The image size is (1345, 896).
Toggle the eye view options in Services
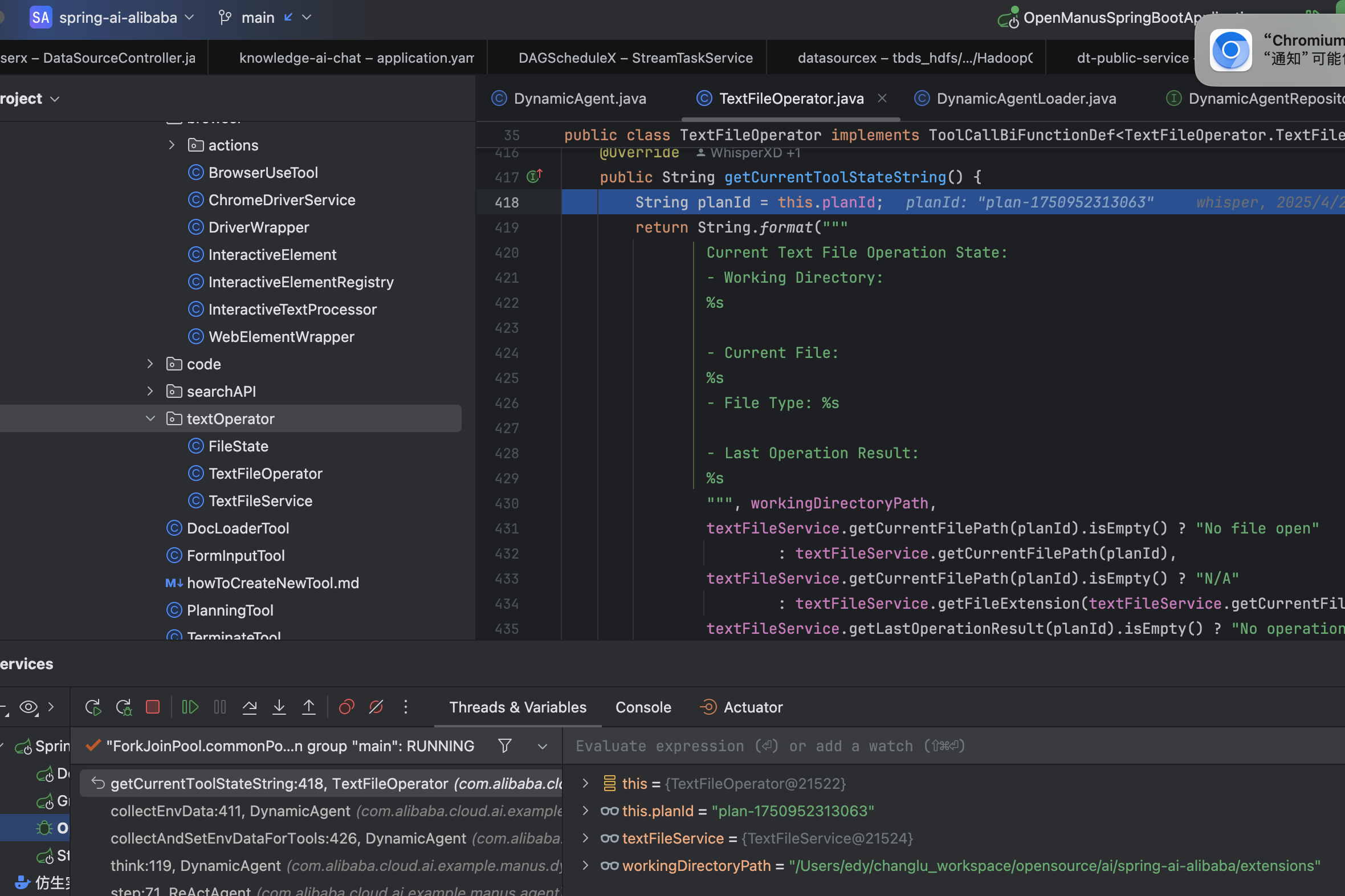tap(28, 707)
